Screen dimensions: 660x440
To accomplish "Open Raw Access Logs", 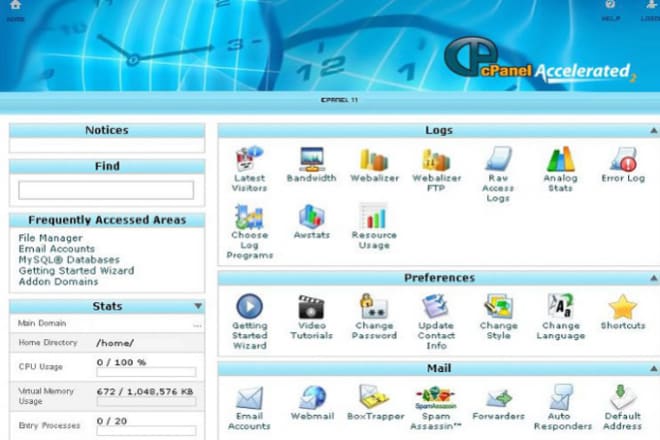I will pyautogui.click(x=498, y=174).
